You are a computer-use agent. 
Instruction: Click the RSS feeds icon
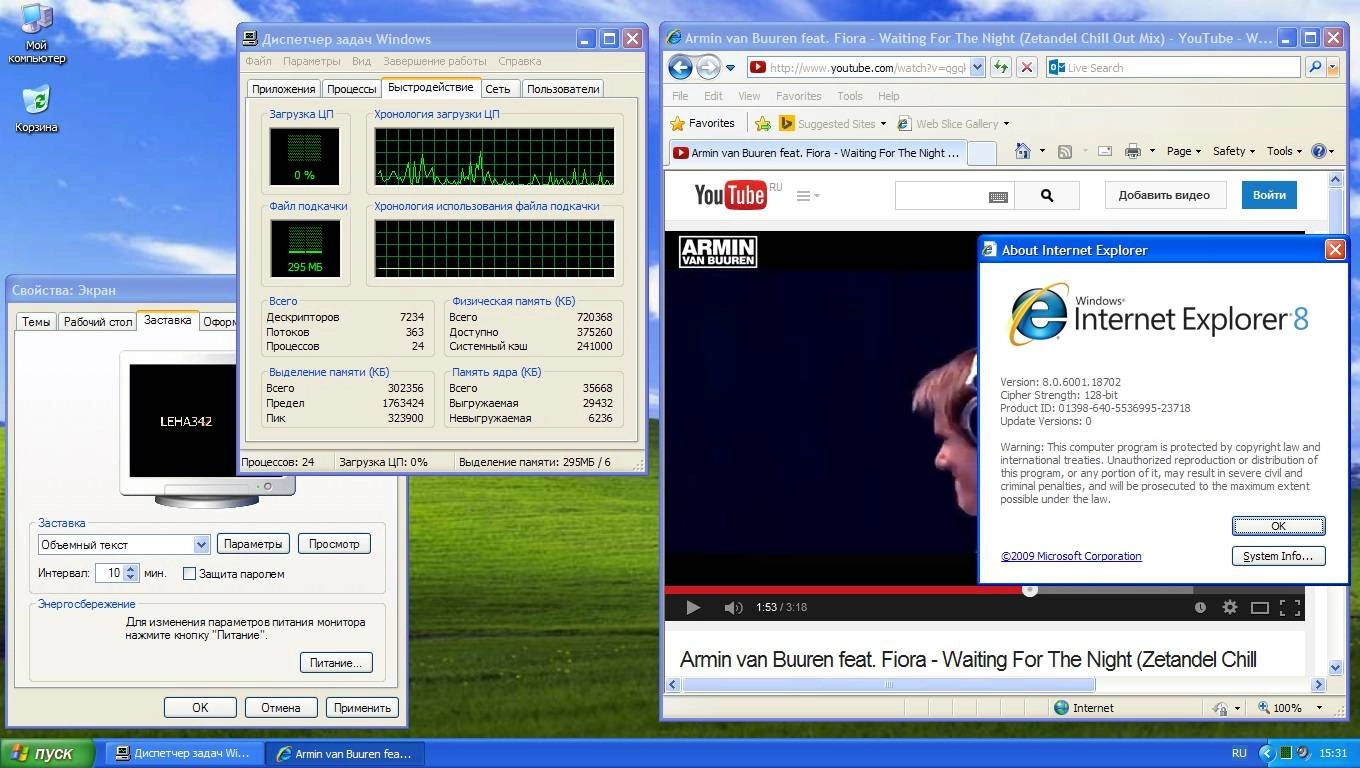click(x=1065, y=151)
